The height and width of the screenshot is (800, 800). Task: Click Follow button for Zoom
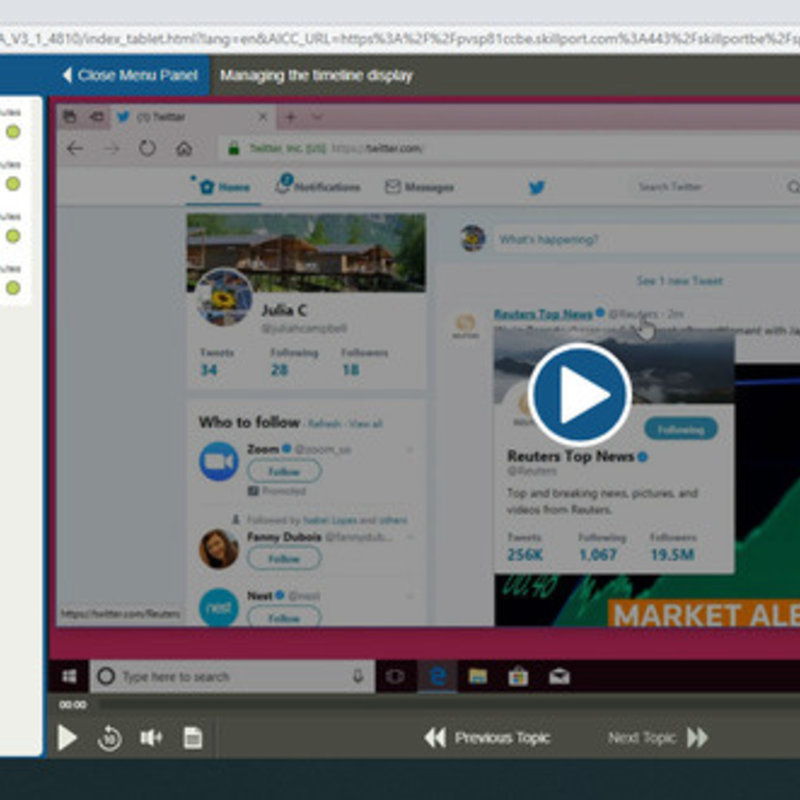coord(284,471)
